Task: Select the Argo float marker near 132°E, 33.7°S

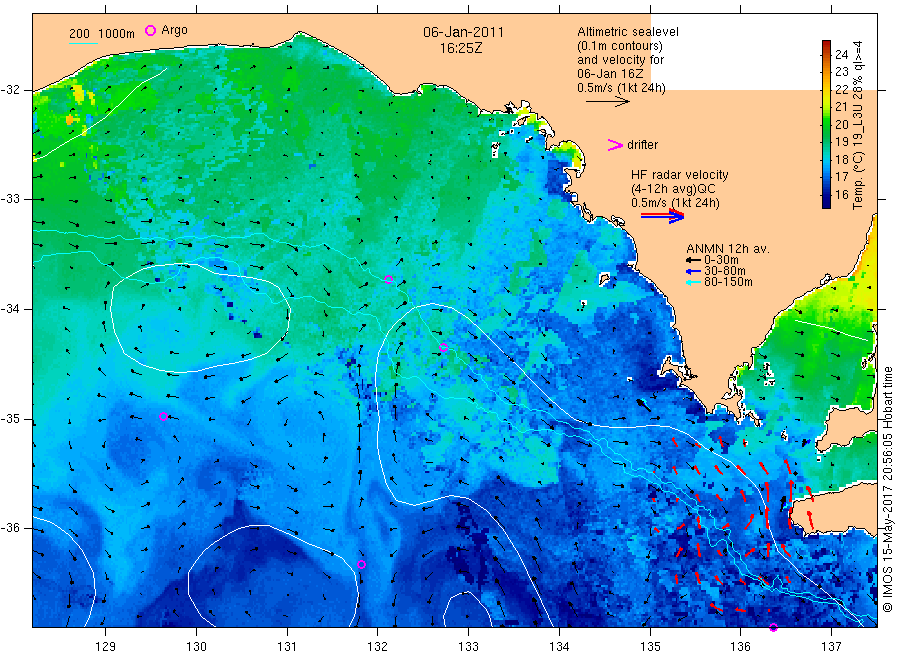Action: 389,279
